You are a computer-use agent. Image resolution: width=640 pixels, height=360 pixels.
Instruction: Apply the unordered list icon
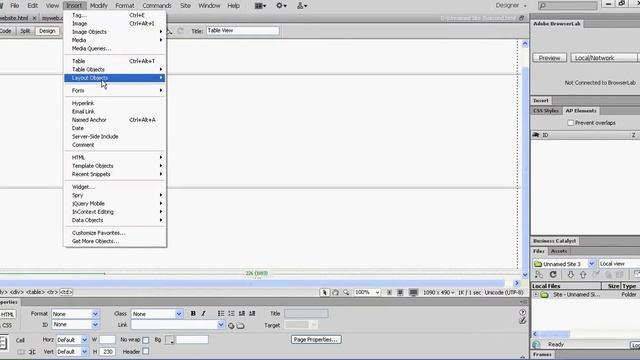tap(221, 313)
